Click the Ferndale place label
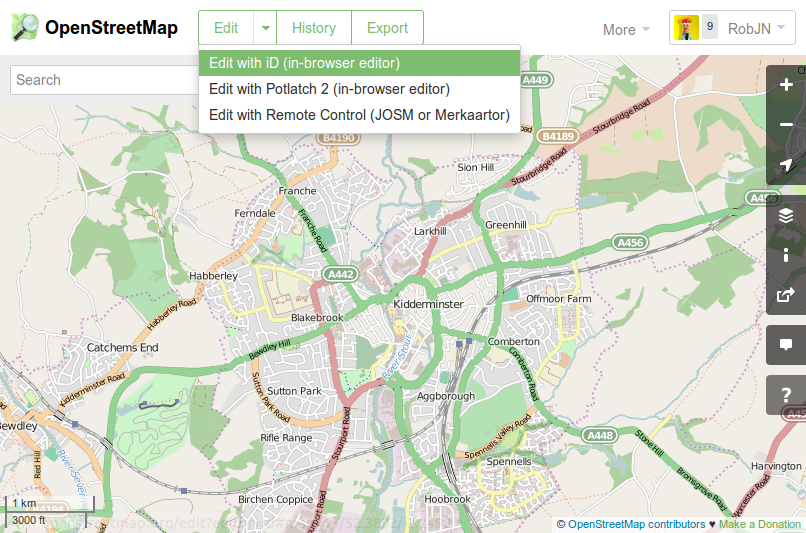 [255, 213]
